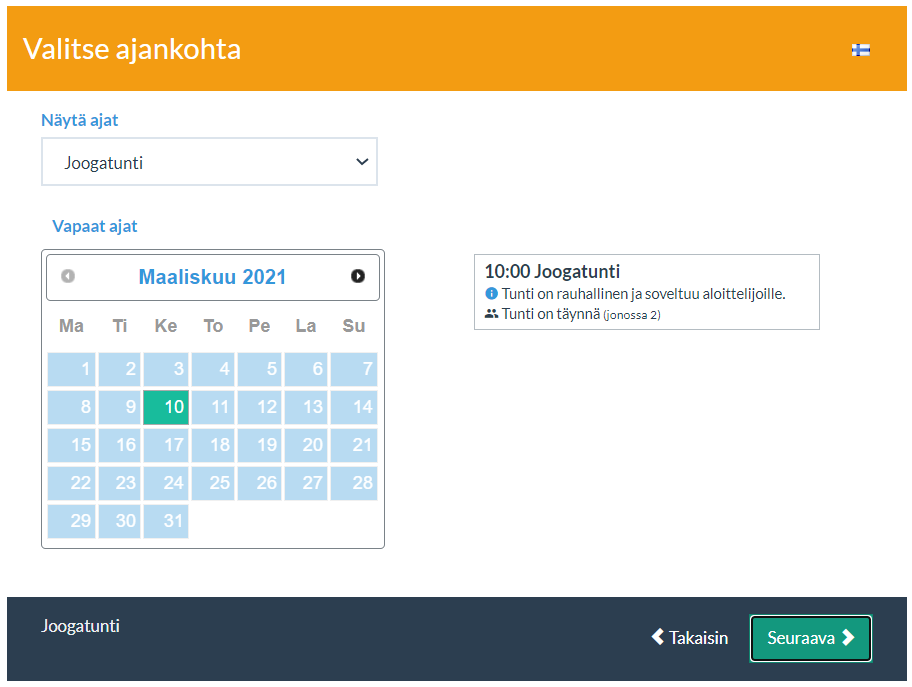Pick day 28 in calendar
912x687 pixels.
[x=354, y=483]
